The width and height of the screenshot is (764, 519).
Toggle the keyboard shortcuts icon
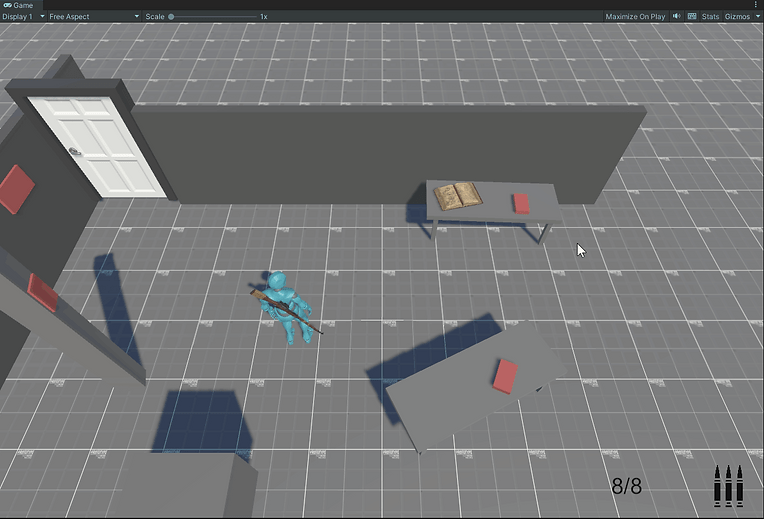691,16
